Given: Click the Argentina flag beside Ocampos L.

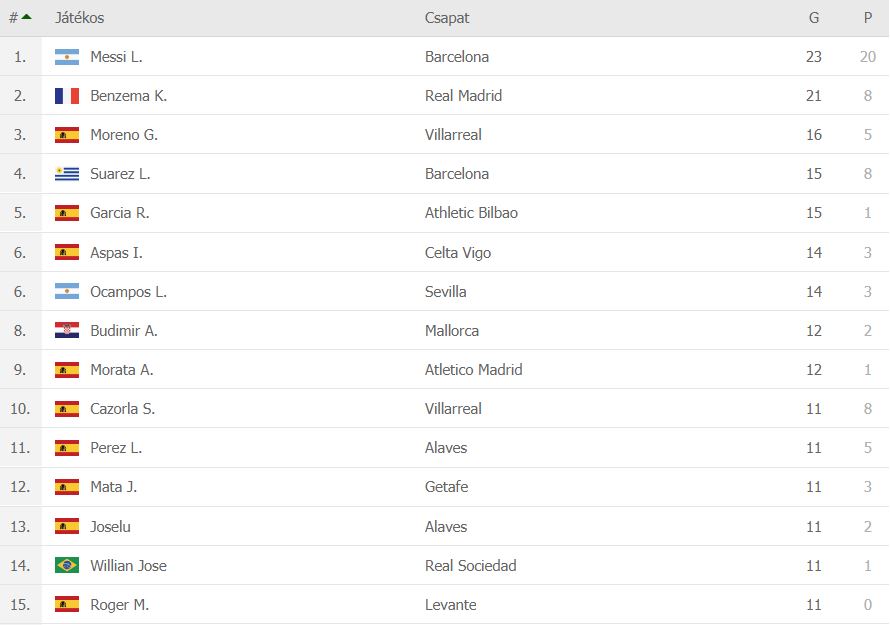Looking at the screenshot, I should [67, 291].
